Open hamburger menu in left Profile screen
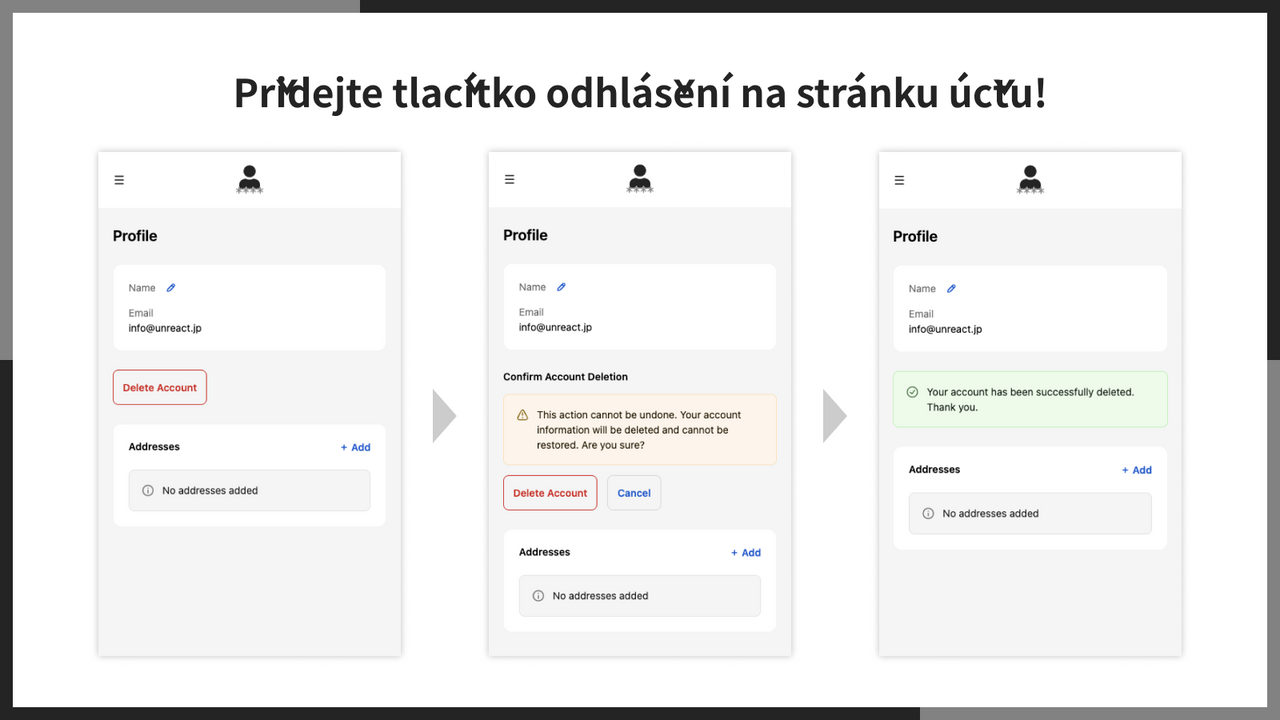 [x=119, y=180]
